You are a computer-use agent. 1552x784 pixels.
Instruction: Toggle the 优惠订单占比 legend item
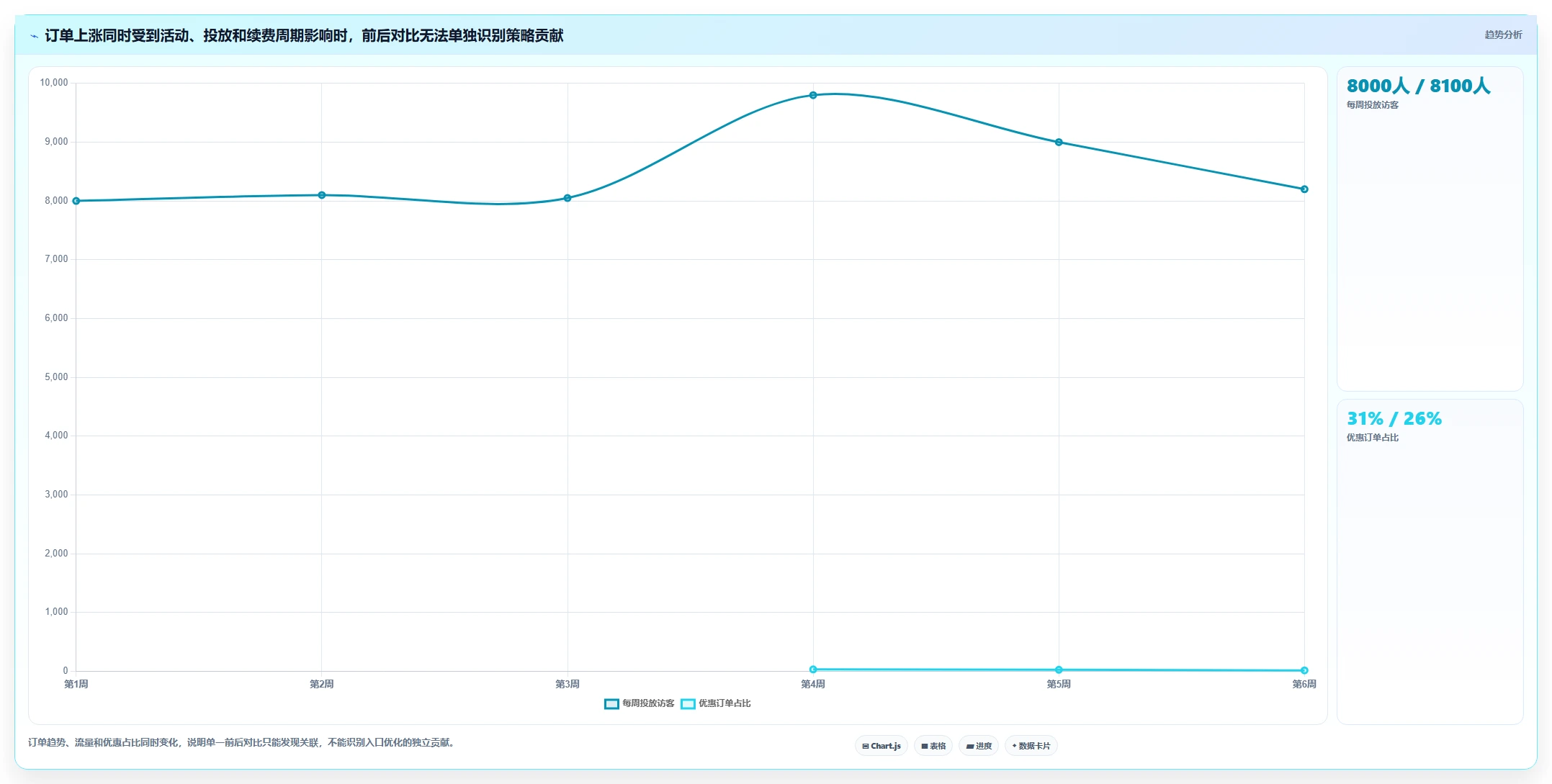click(716, 703)
